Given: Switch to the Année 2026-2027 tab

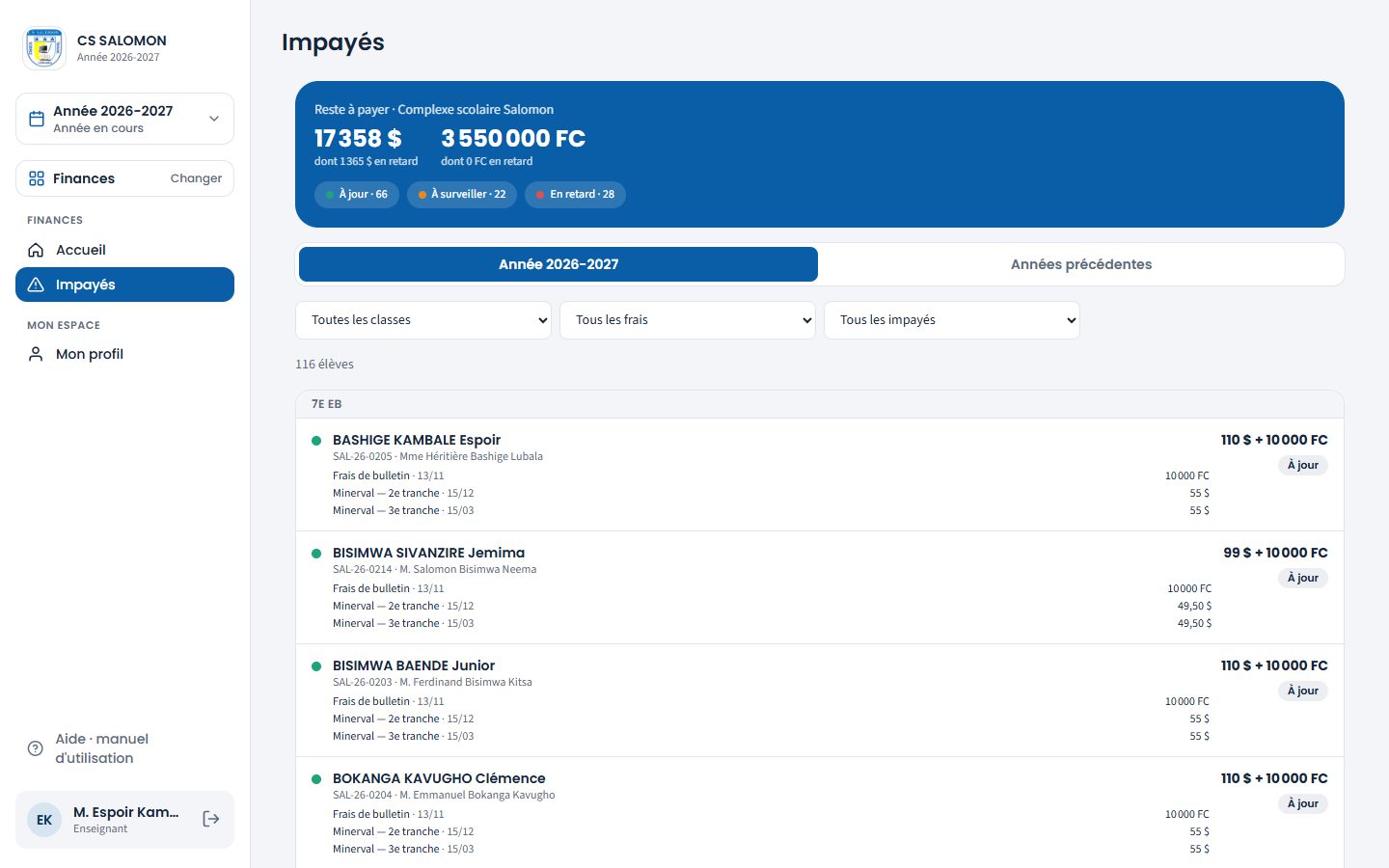Looking at the screenshot, I should (558, 264).
